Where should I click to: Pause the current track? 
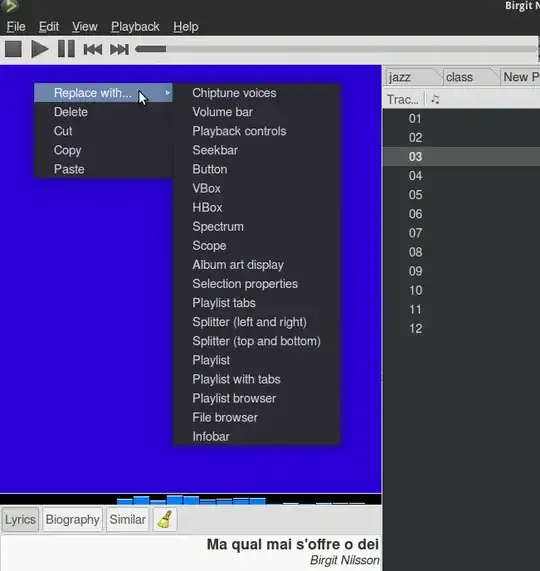tap(66, 49)
